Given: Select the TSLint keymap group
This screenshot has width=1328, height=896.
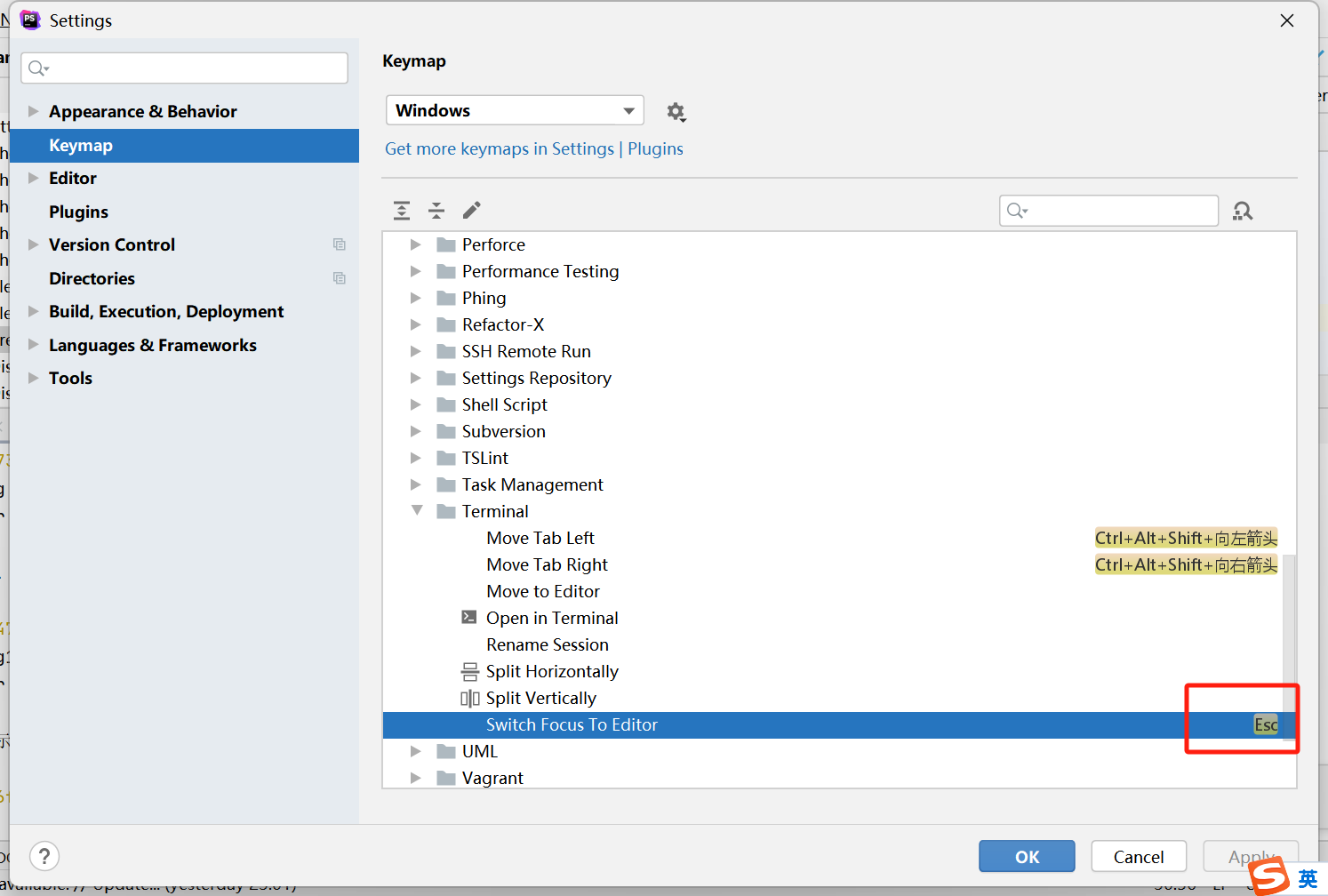Looking at the screenshot, I should (x=485, y=458).
